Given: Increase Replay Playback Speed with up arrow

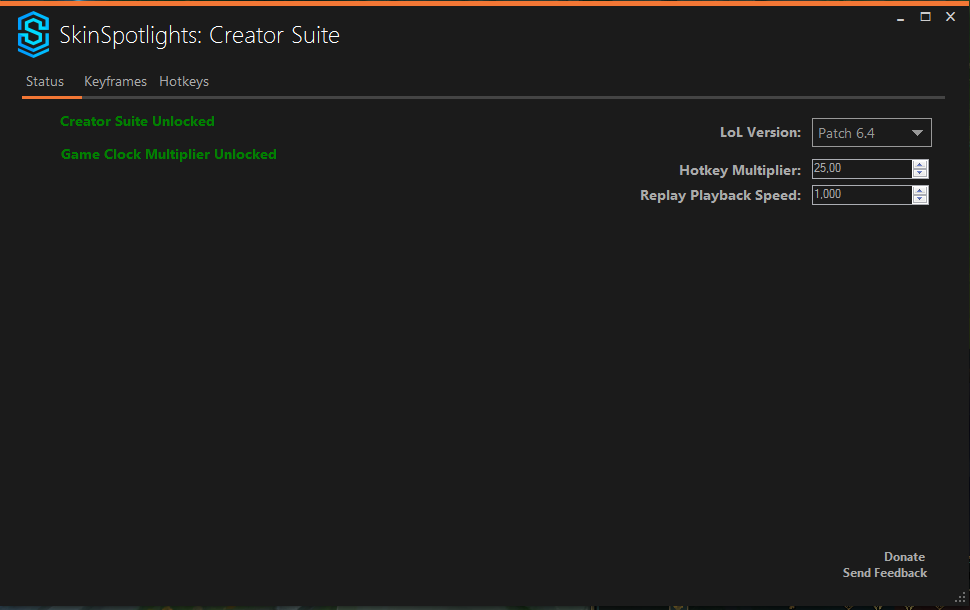Looking at the screenshot, I should click(920, 191).
